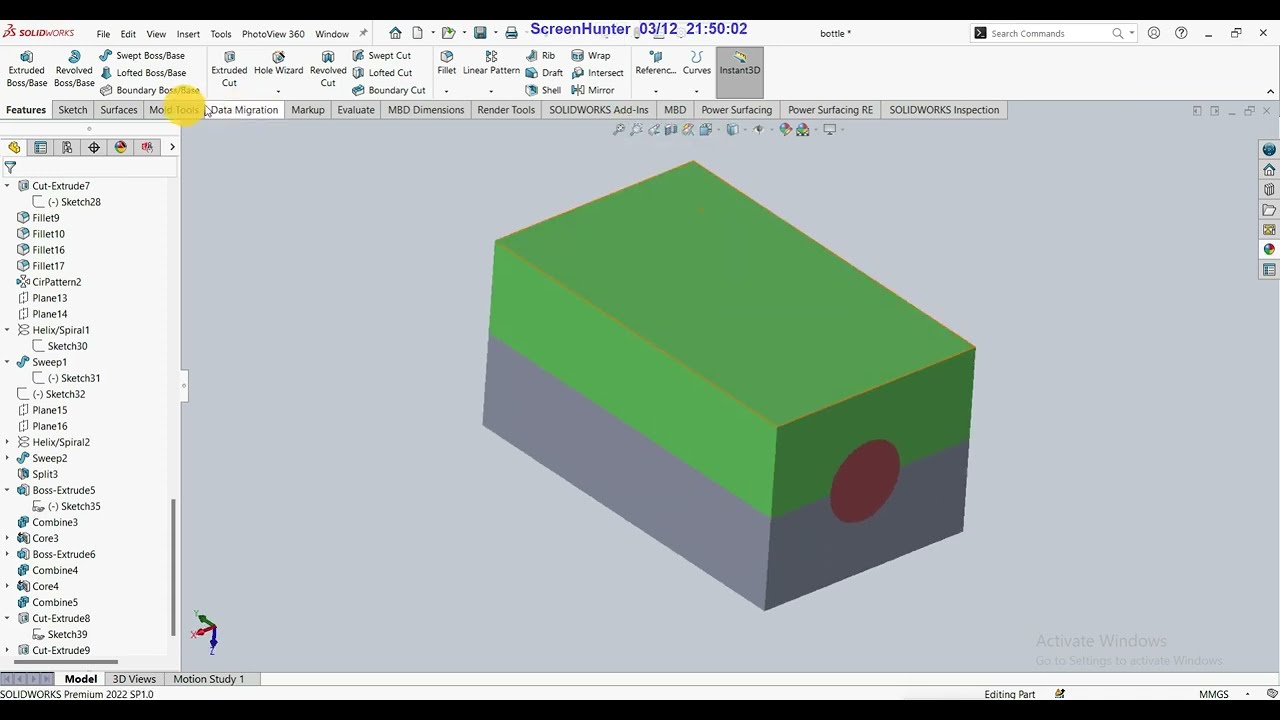Open the Reference Geometry tool

coord(656,64)
